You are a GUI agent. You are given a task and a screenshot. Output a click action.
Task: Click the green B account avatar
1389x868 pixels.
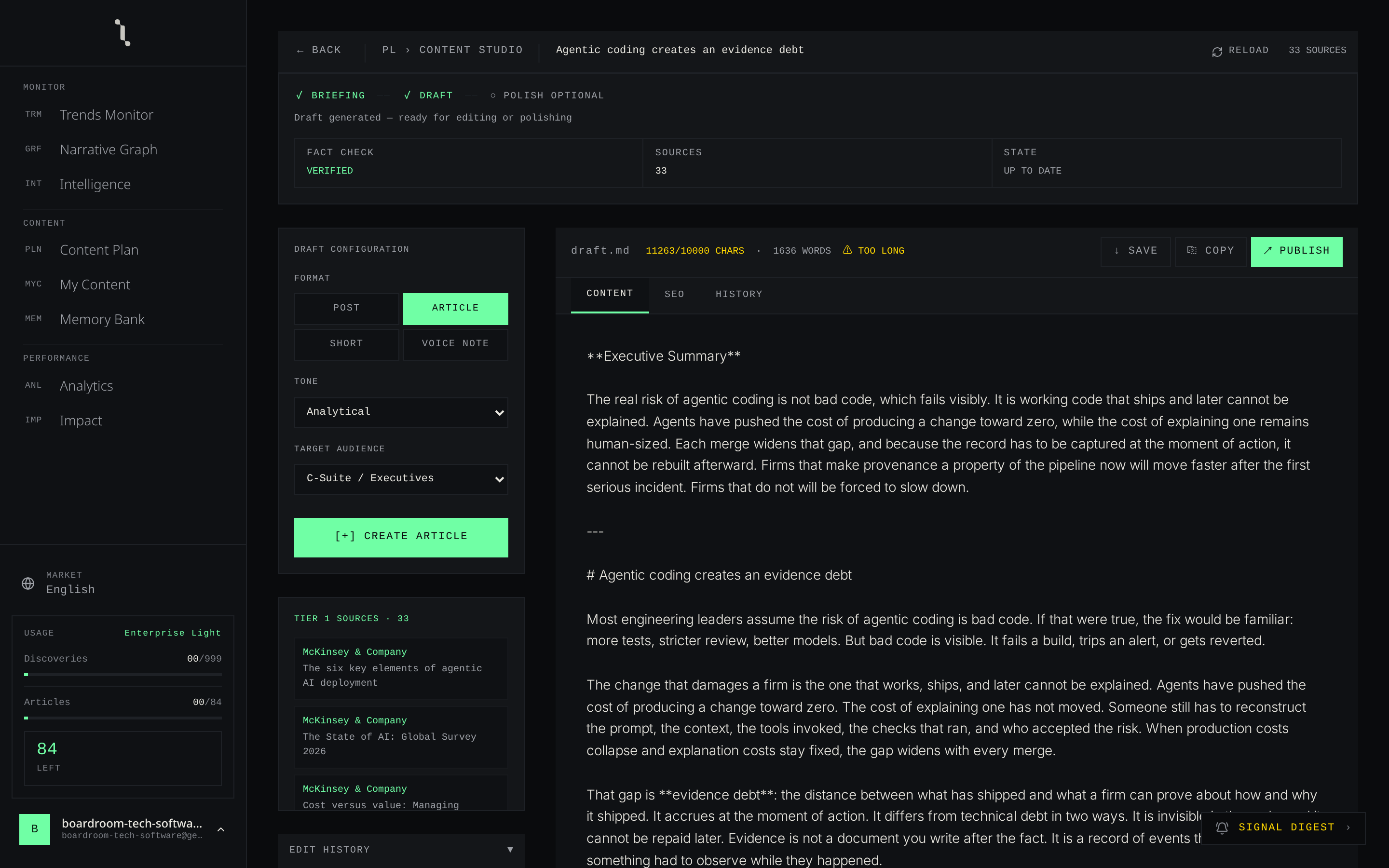pos(34,829)
